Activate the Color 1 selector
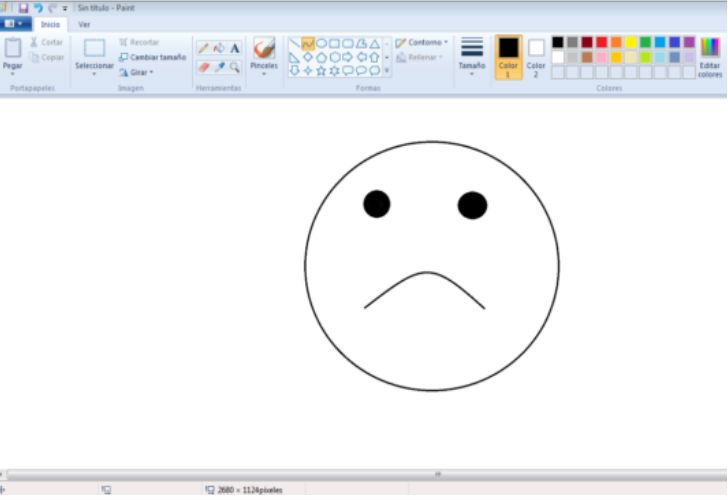Viewport: 728px width, 500px height. 508,57
